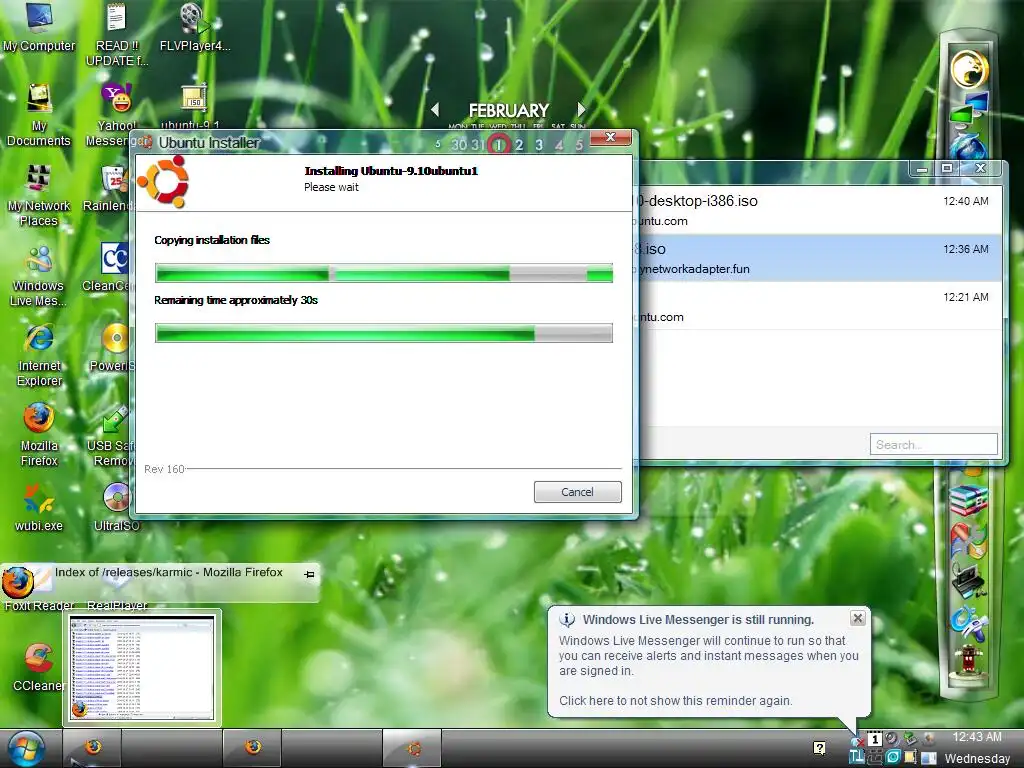The height and width of the screenshot is (768, 1024).
Task: Select the 12:36 AM highlighted download entry
Action: (x=819, y=258)
